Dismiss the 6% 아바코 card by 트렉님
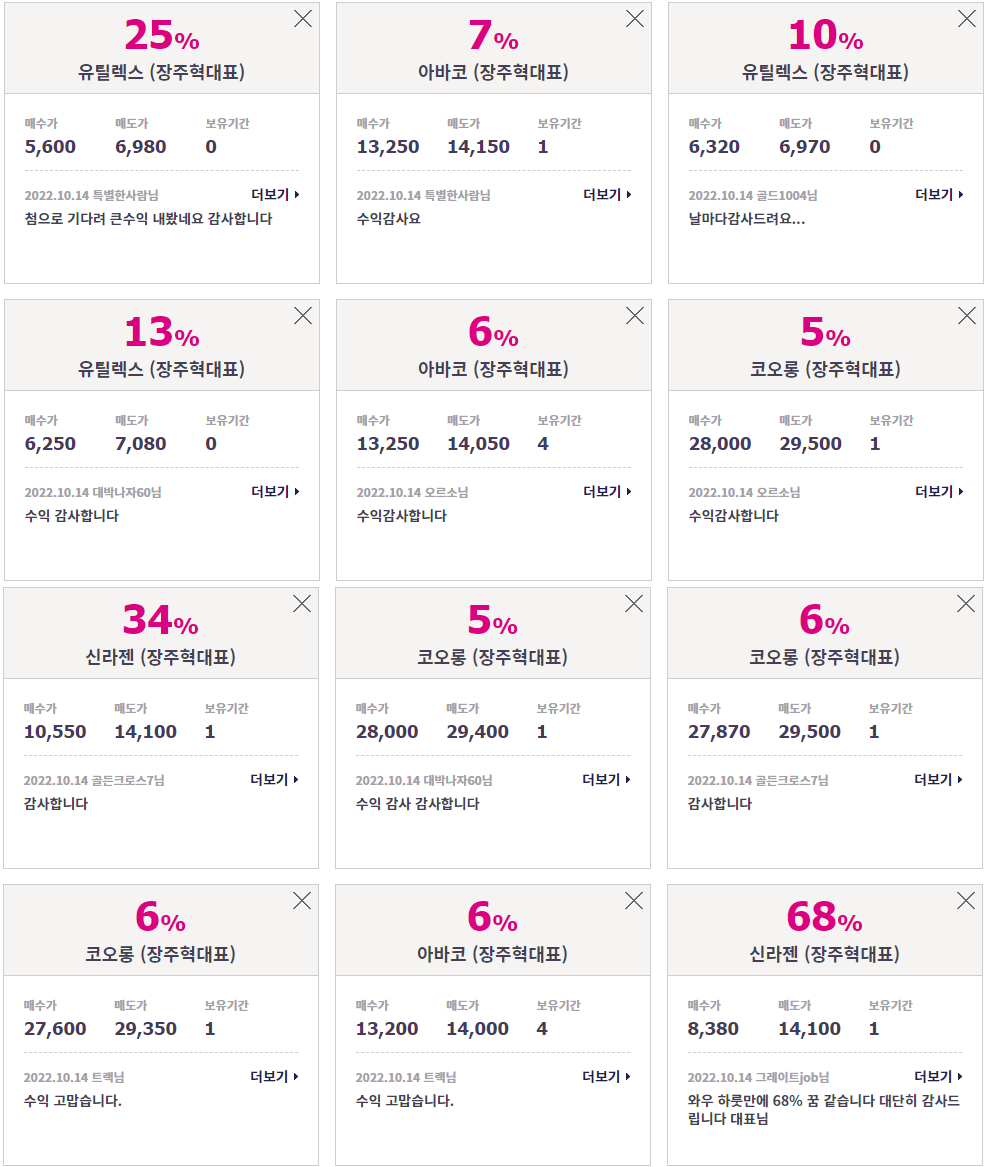 634,901
